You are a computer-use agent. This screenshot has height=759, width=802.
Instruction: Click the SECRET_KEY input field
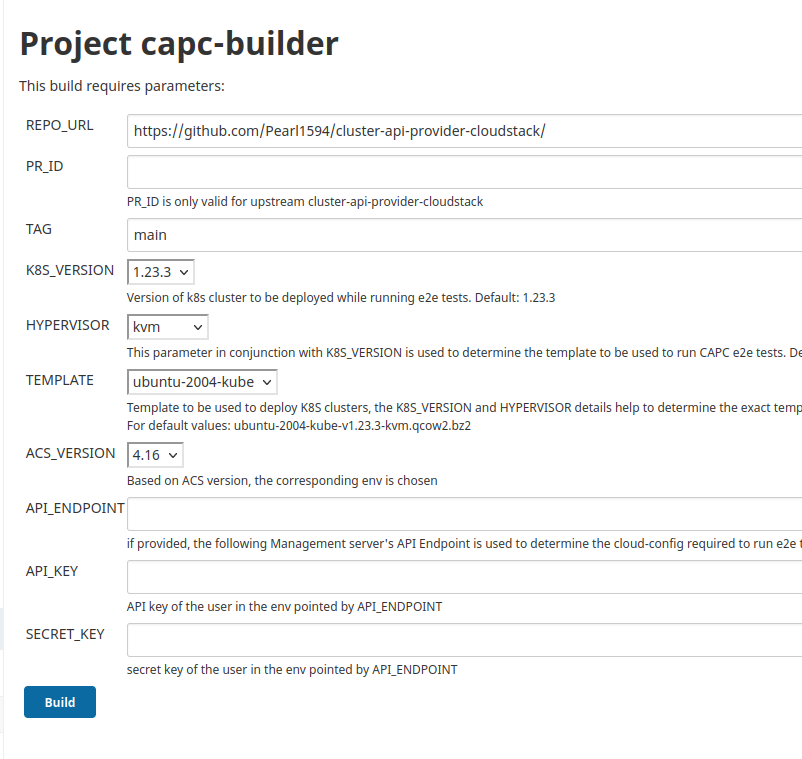click(464, 640)
